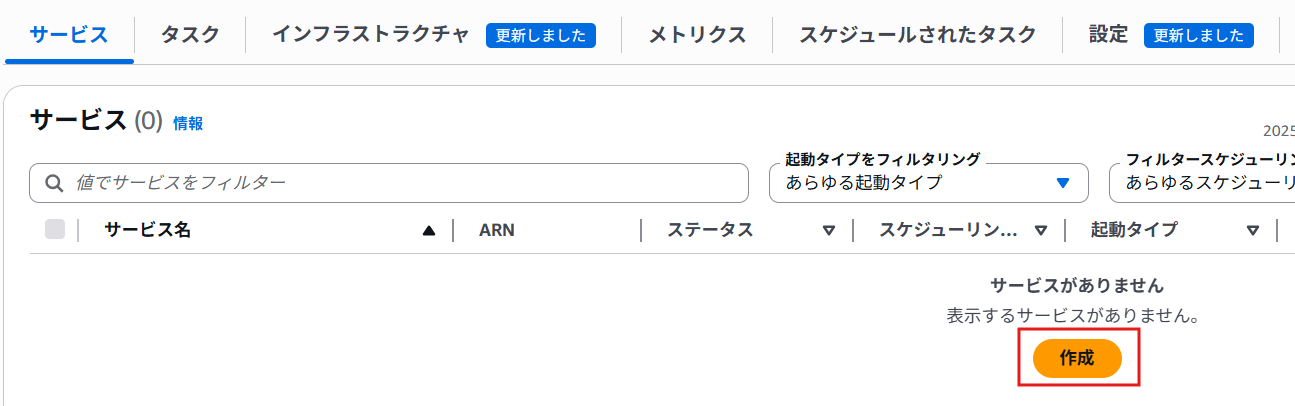Select the メトリクス tab
This screenshot has width=1295, height=406.
pos(697,35)
